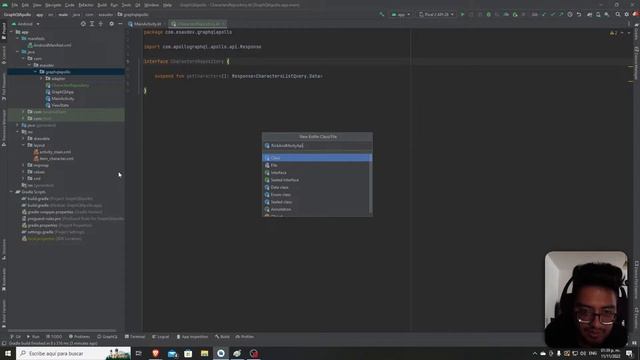Expand the adapter package arrow
The width and height of the screenshot is (640, 360).
point(41,78)
